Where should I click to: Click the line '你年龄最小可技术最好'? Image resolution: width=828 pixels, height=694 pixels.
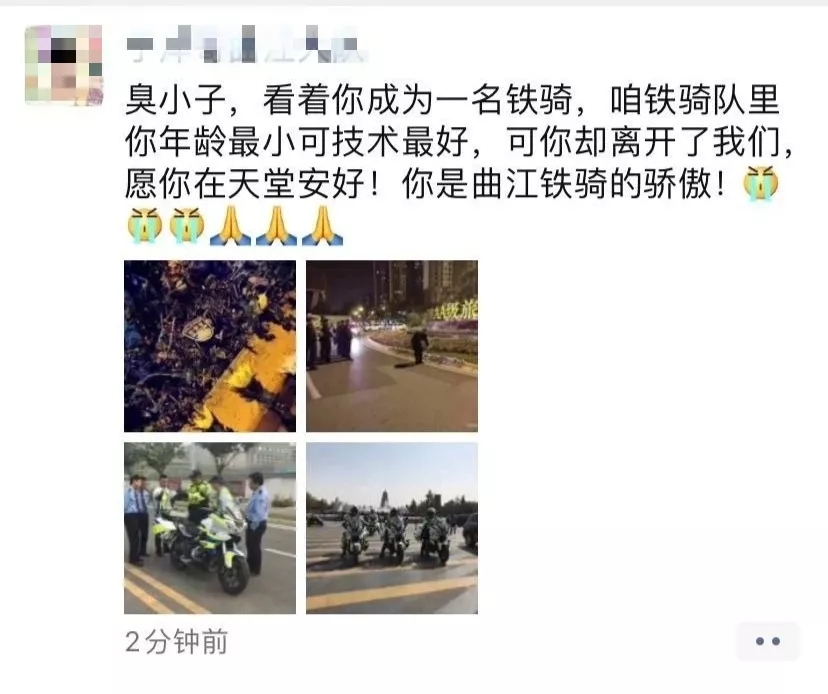(297, 142)
